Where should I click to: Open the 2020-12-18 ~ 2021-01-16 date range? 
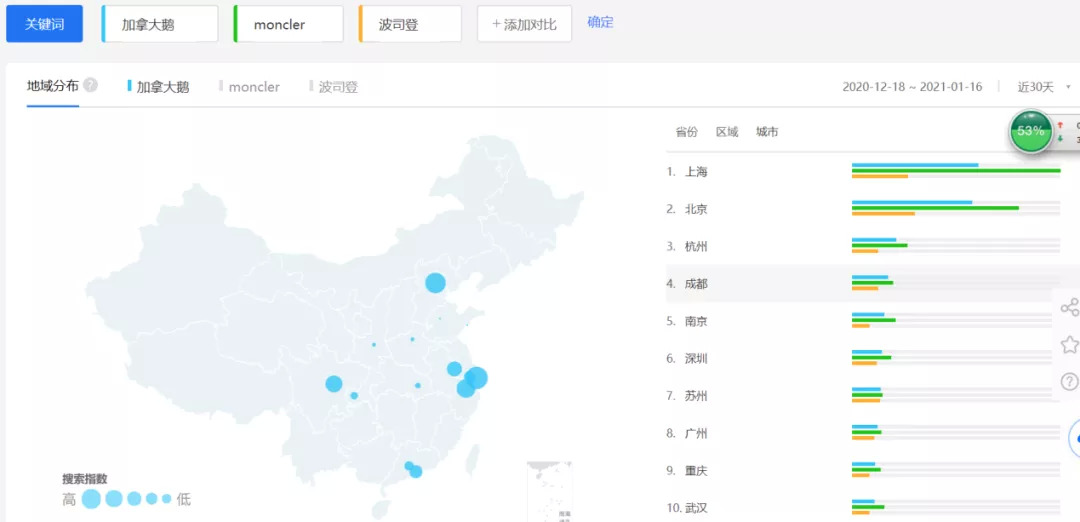click(x=912, y=87)
